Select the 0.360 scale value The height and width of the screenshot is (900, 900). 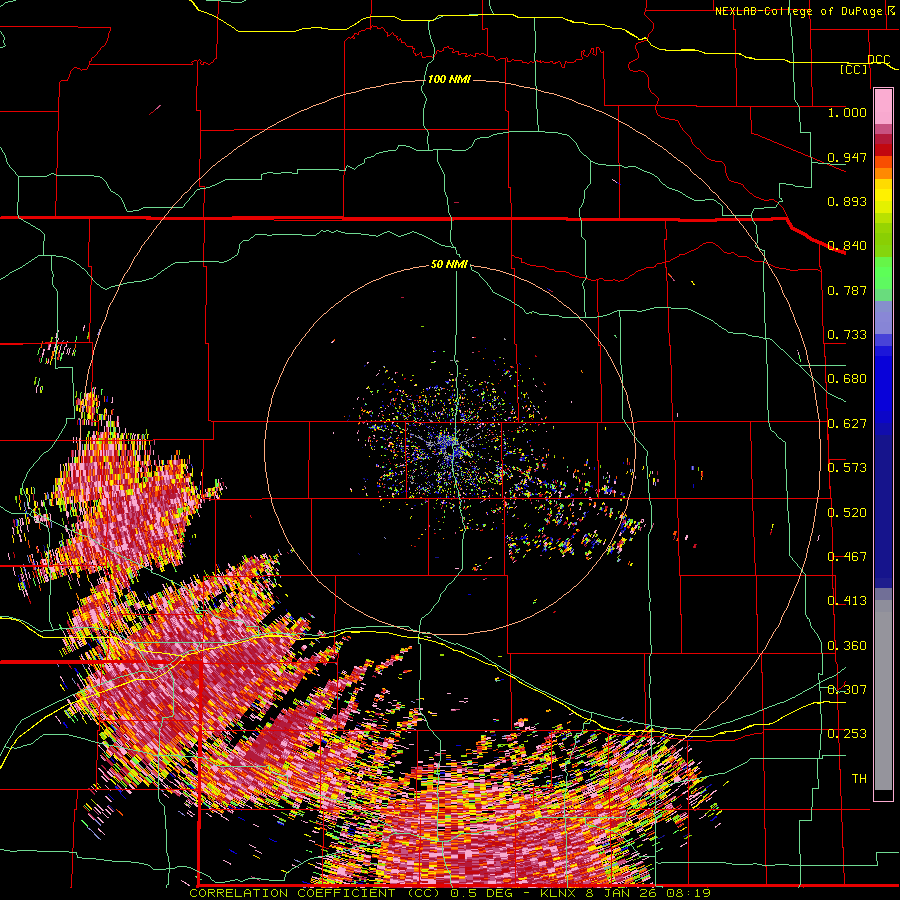[x=847, y=646]
